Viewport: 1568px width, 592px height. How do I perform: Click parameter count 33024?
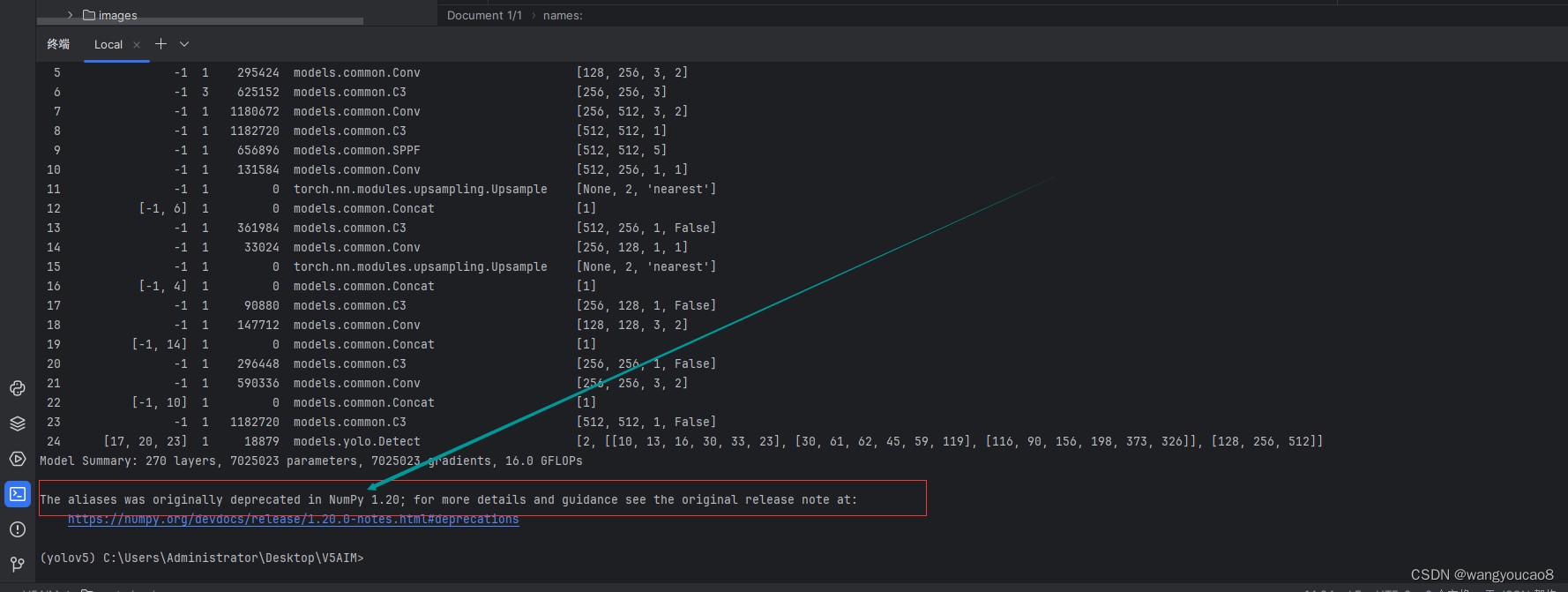pos(262,247)
